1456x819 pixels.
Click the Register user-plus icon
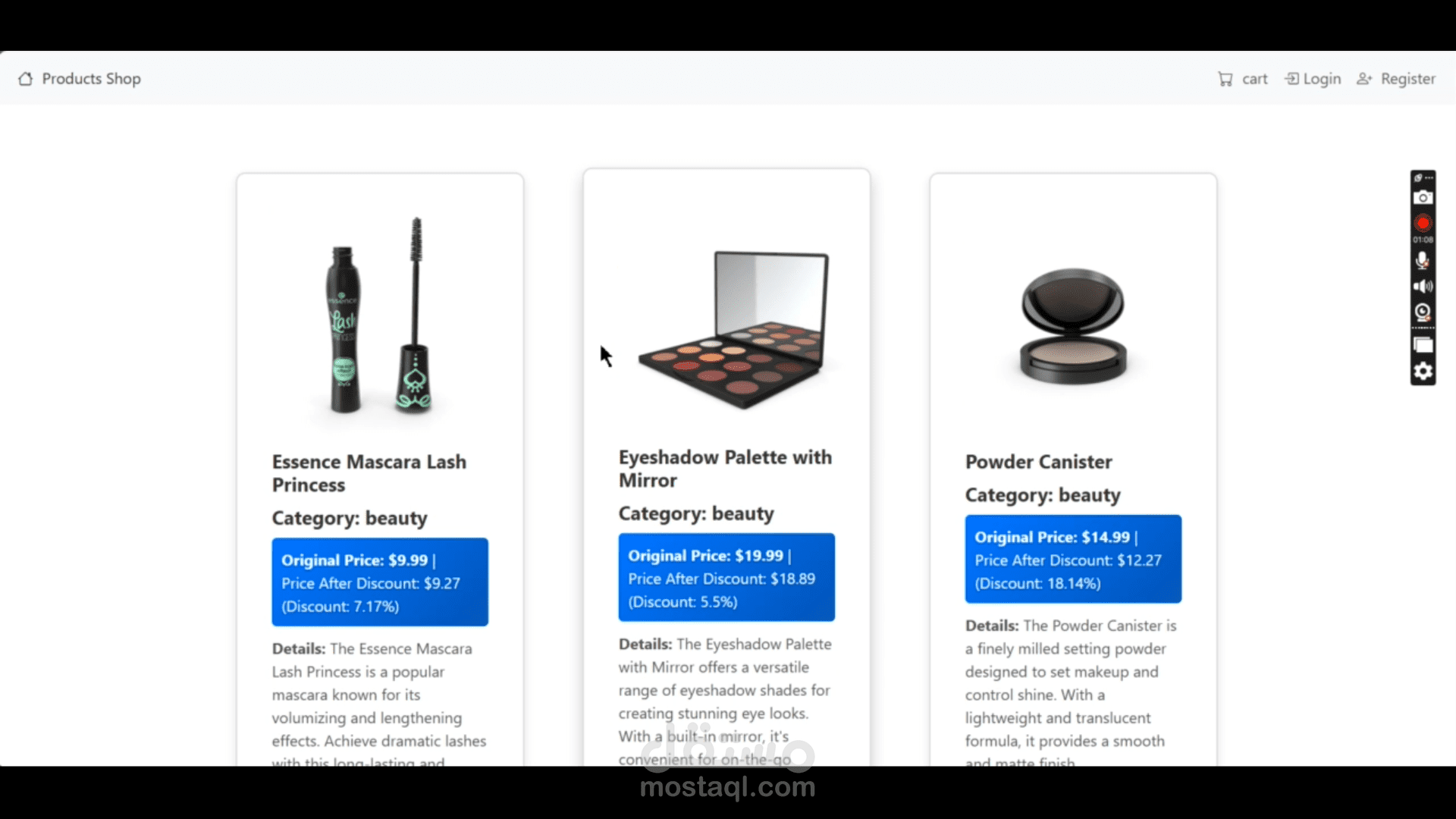pyautogui.click(x=1364, y=79)
